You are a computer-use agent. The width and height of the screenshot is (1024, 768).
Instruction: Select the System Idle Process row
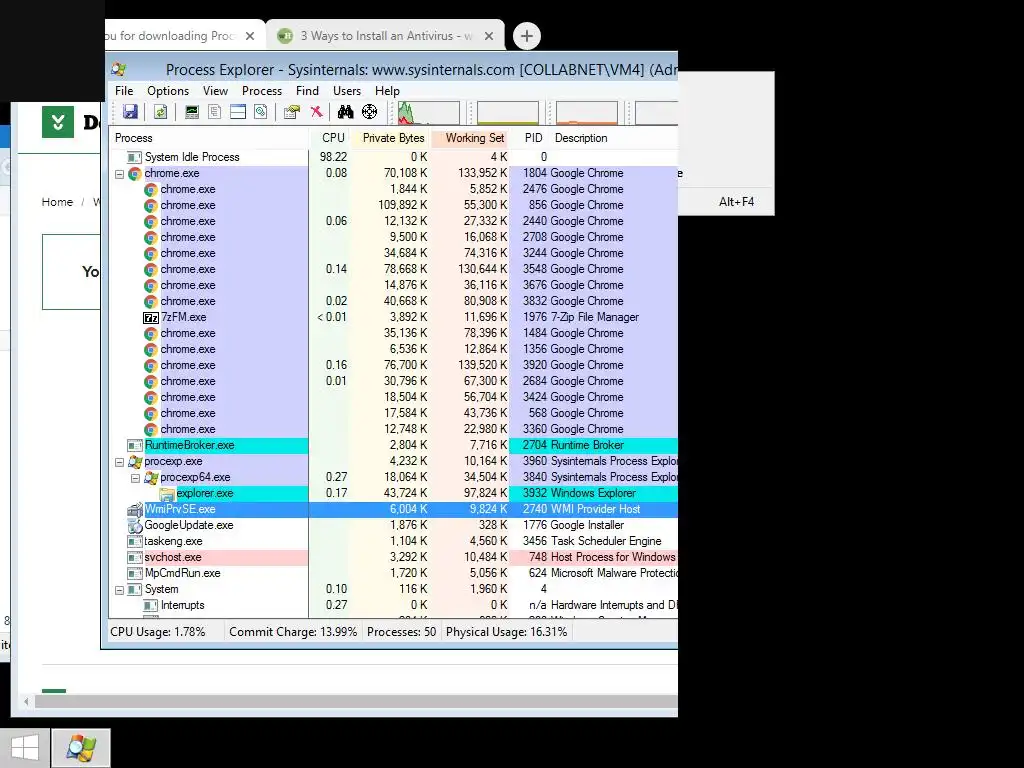394,157
